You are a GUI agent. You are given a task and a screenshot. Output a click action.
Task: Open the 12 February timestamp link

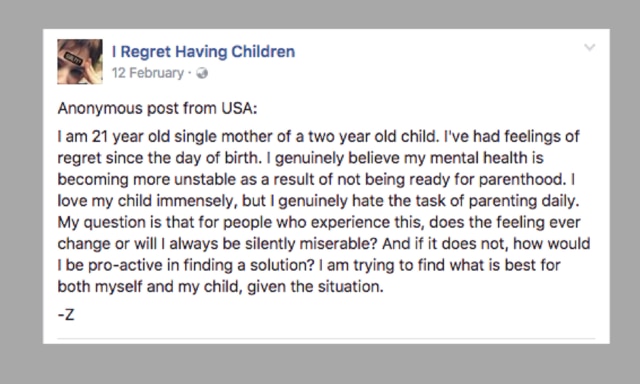click(x=148, y=73)
